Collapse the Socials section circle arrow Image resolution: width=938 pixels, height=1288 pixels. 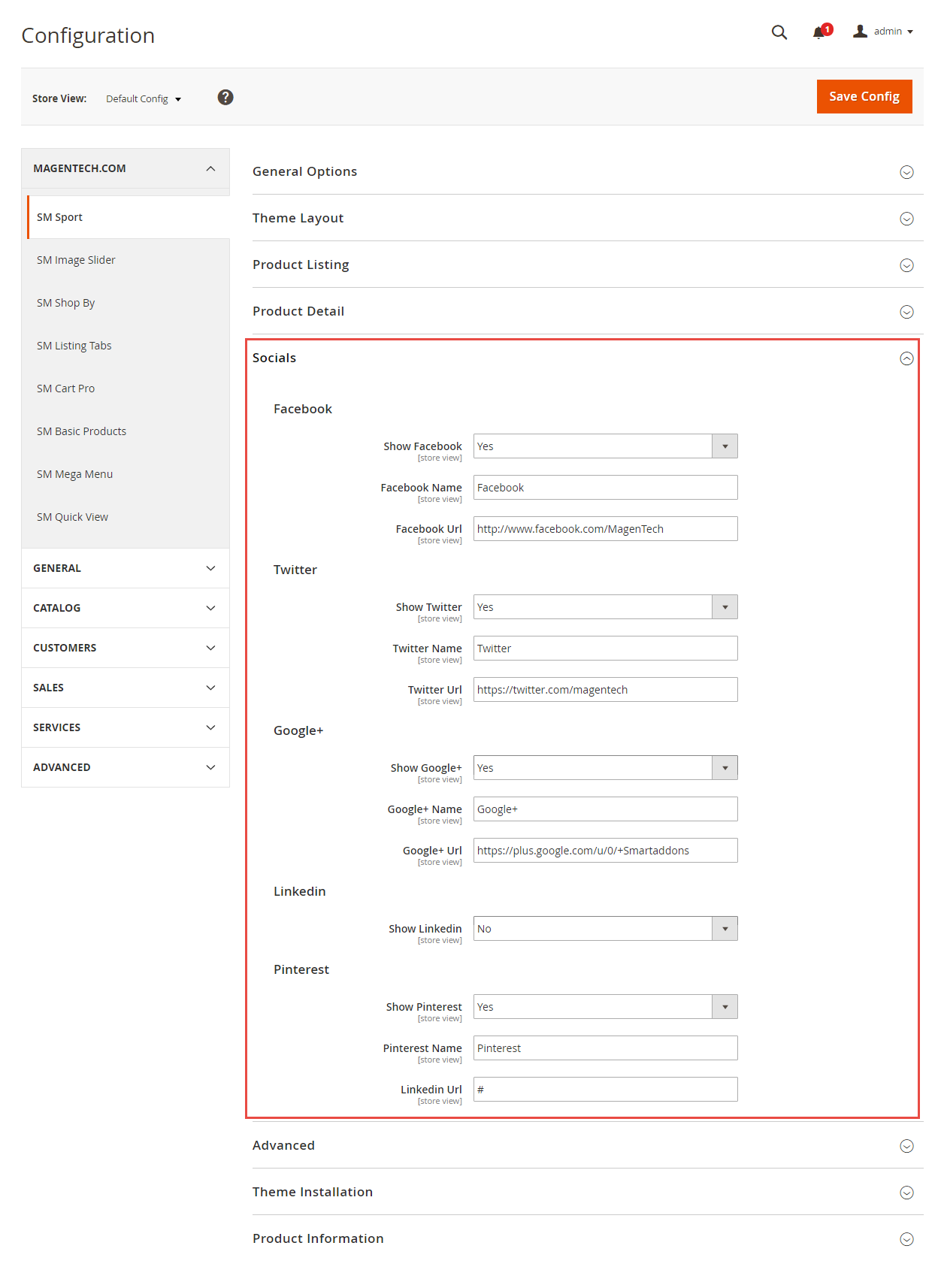pyautogui.click(x=906, y=358)
